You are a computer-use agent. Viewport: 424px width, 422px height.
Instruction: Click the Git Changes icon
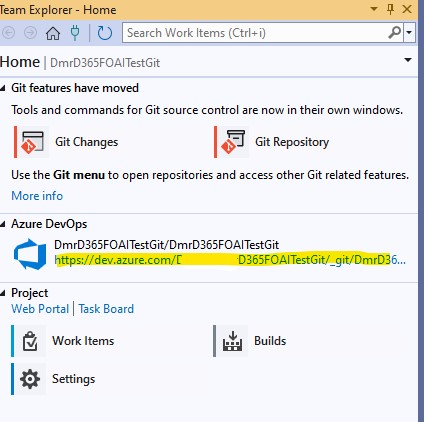(x=33, y=142)
